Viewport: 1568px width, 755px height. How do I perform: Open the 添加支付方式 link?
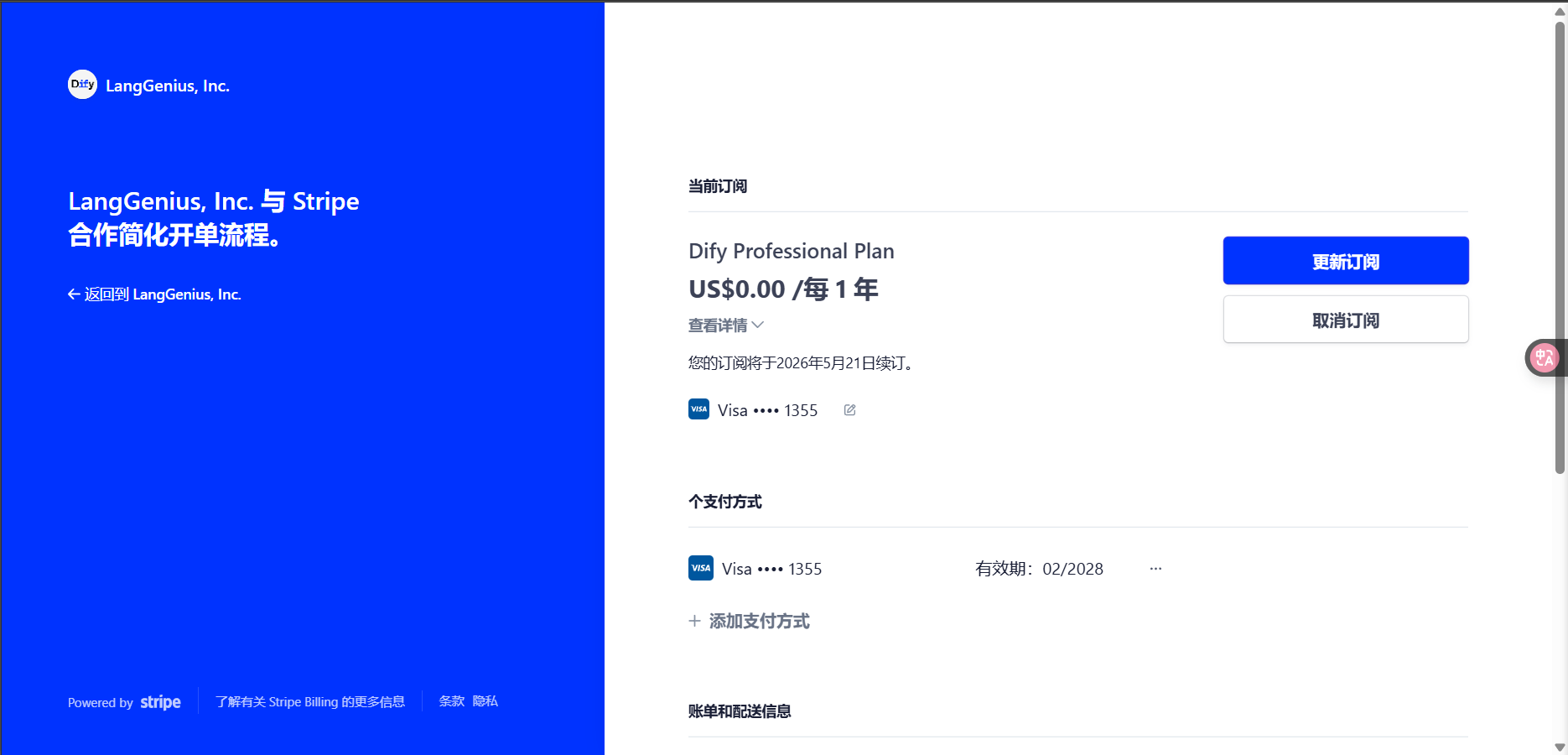click(759, 622)
